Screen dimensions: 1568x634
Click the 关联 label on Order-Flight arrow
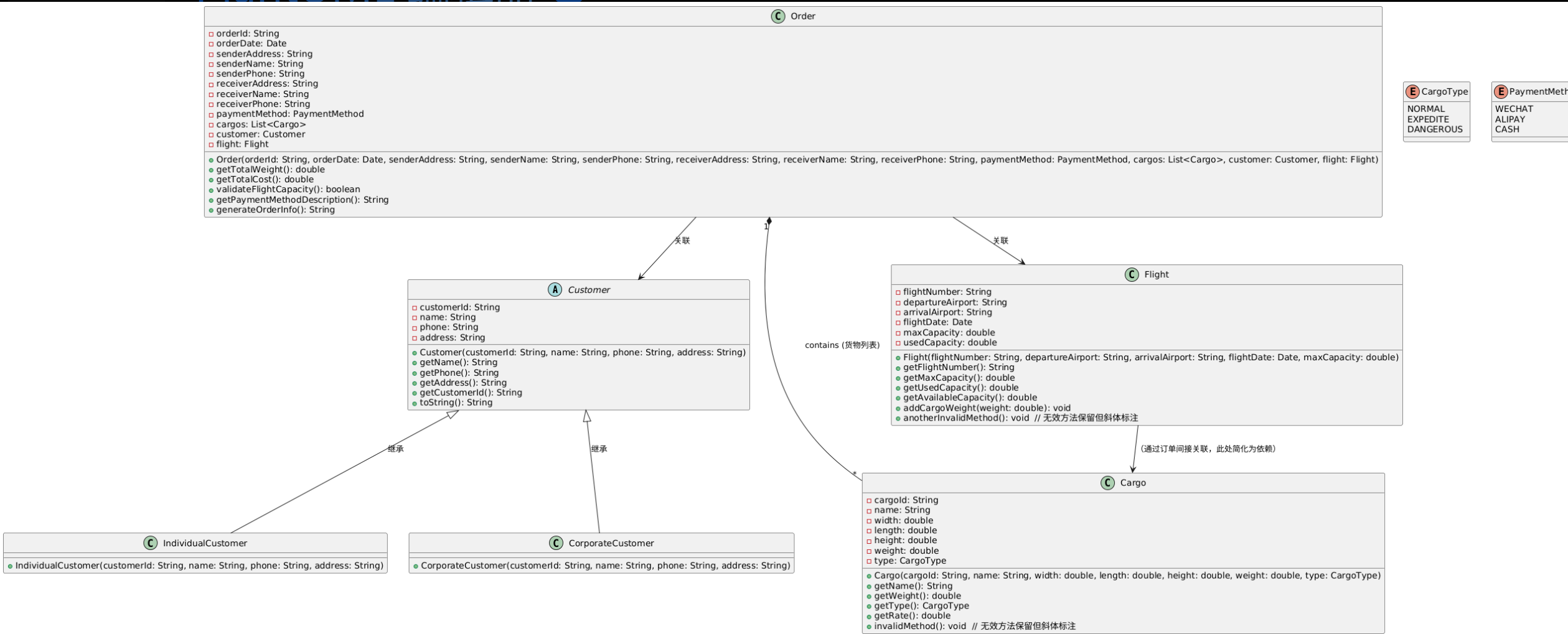point(1000,241)
